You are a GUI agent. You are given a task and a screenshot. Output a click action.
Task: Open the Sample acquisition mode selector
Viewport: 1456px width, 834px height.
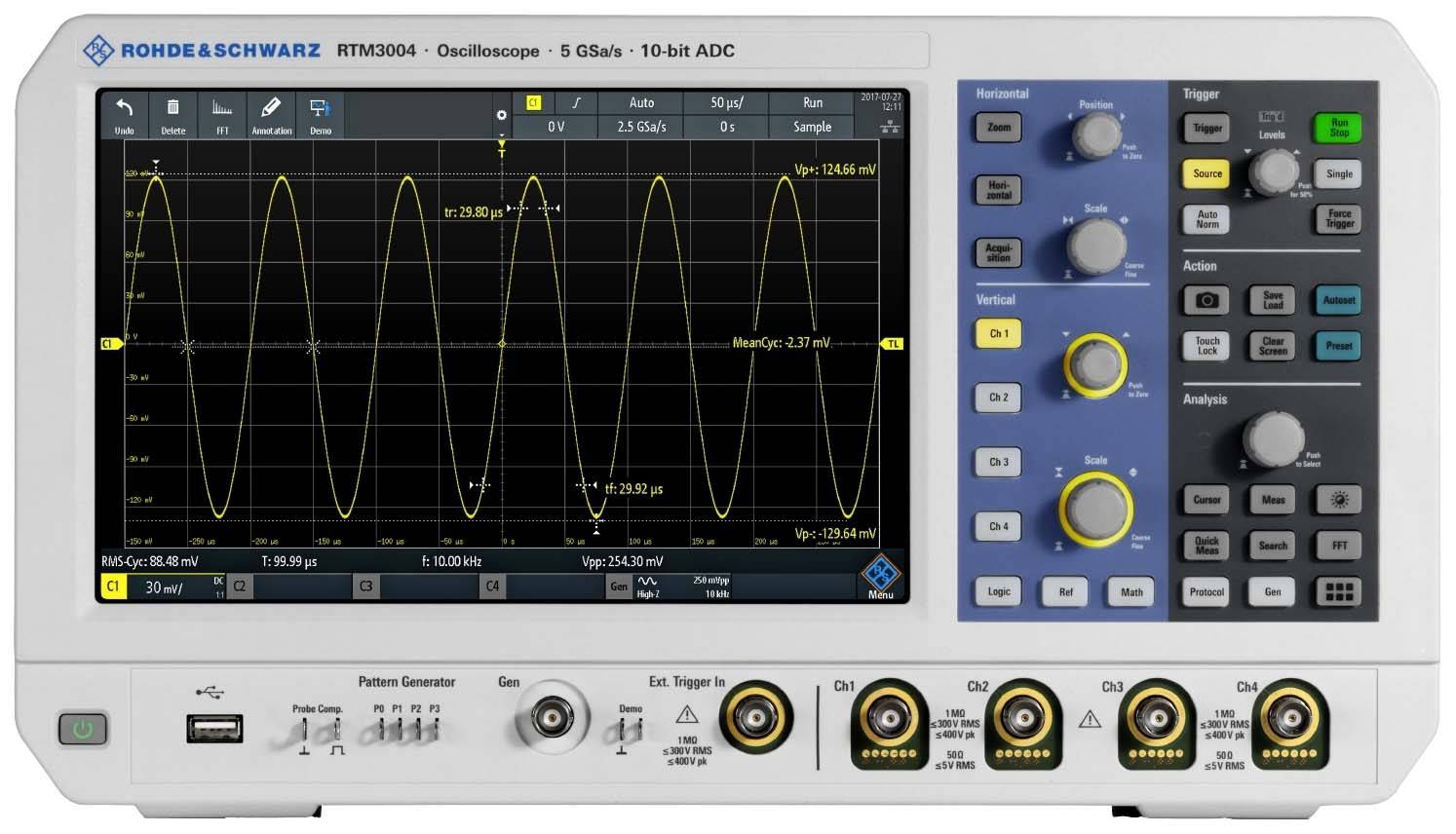(x=811, y=127)
